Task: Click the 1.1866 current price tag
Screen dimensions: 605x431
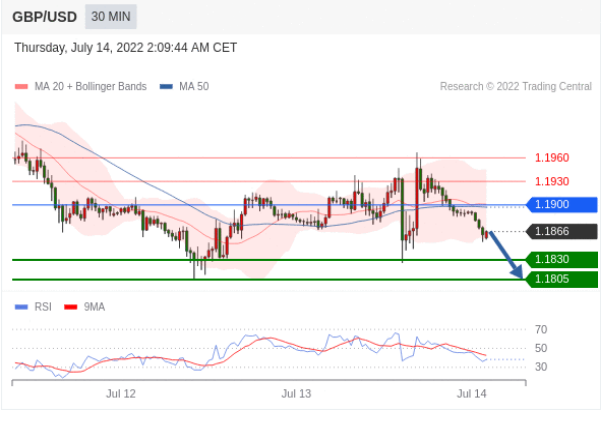Action: pos(561,232)
